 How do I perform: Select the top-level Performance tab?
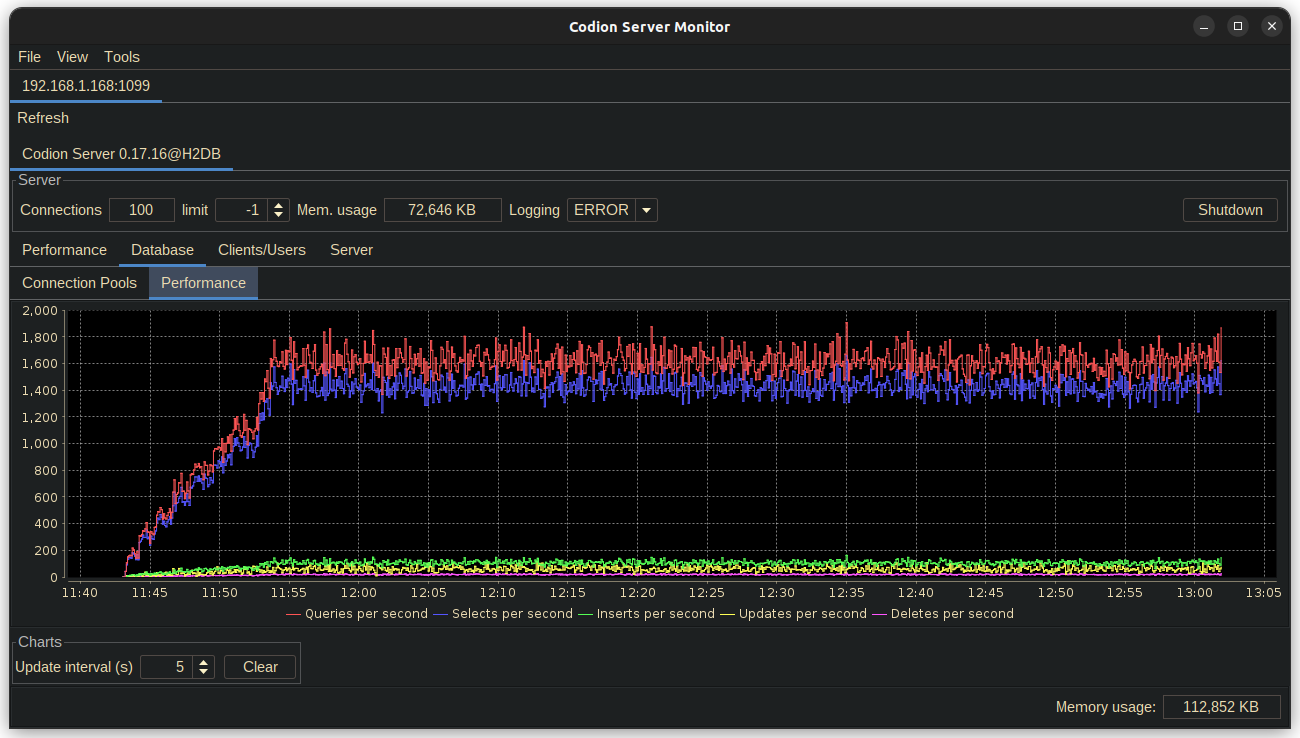64,250
